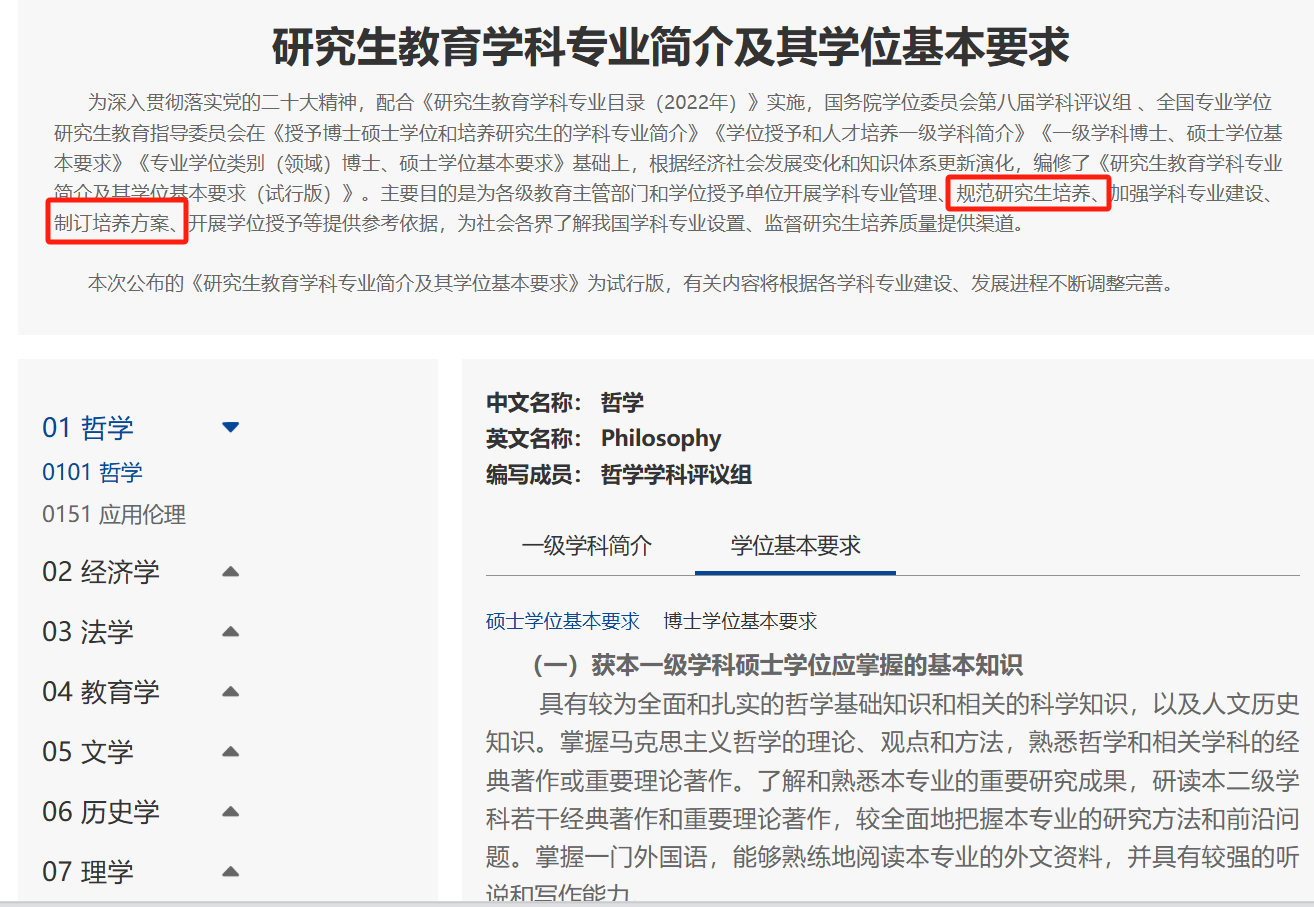Click the 硕士学位基本要求 link
1314x907 pixels.
pos(563,621)
